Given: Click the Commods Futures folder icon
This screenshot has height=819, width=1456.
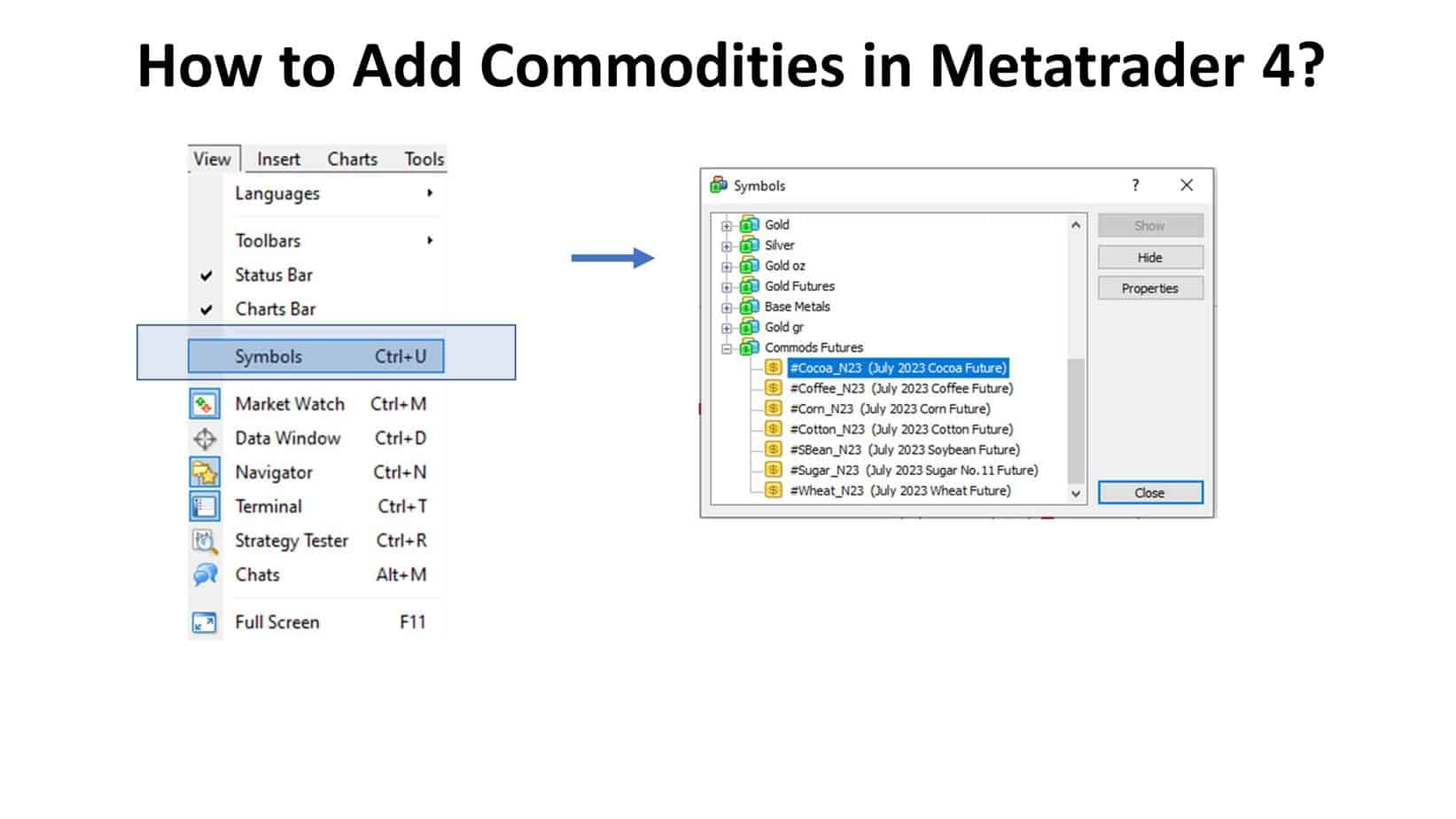Looking at the screenshot, I should [750, 347].
